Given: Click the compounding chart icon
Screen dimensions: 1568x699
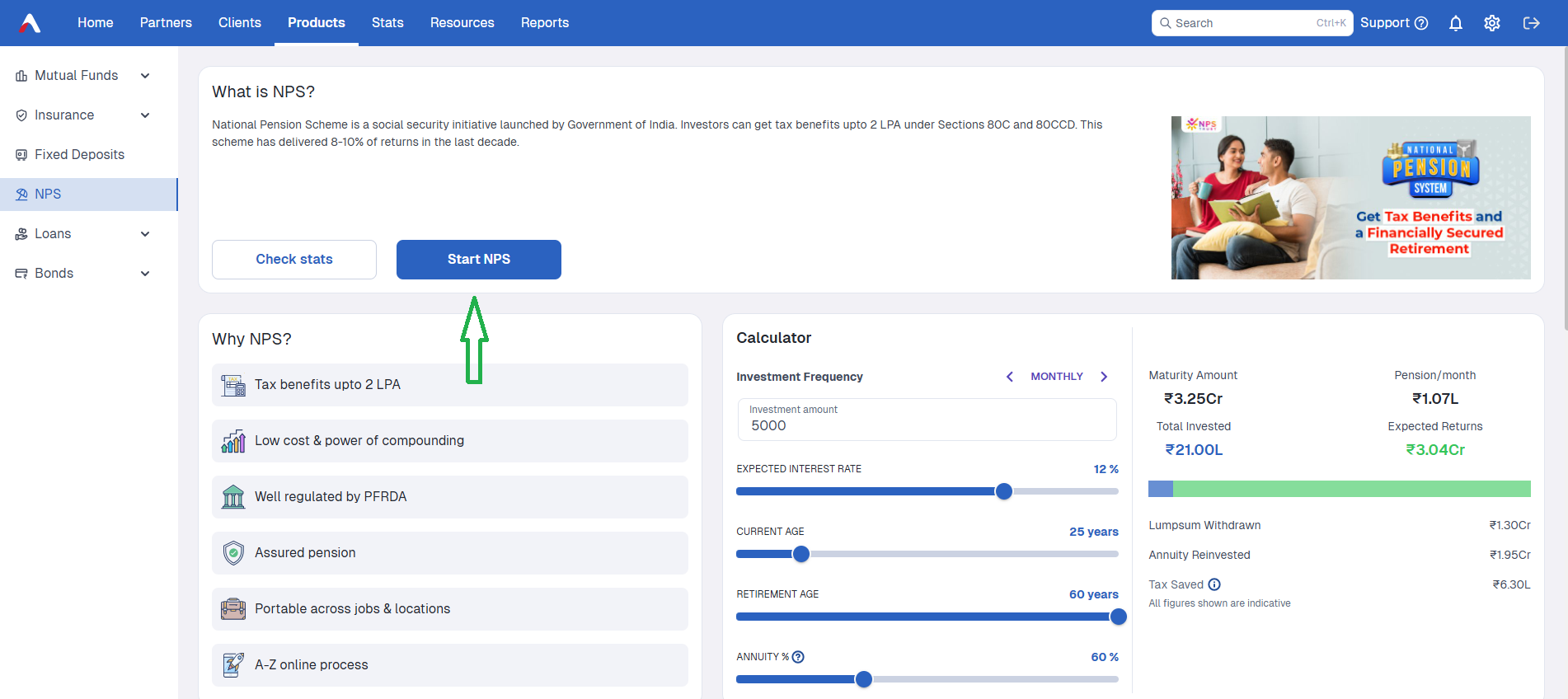Looking at the screenshot, I should tap(233, 441).
